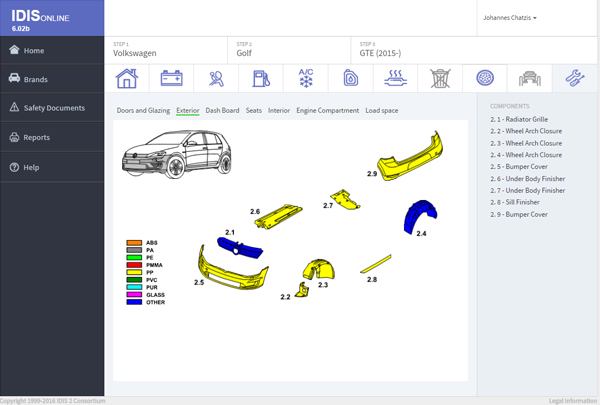Open Brands from the sidebar menu
This screenshot has height=405, width=600.
(52, 78)
